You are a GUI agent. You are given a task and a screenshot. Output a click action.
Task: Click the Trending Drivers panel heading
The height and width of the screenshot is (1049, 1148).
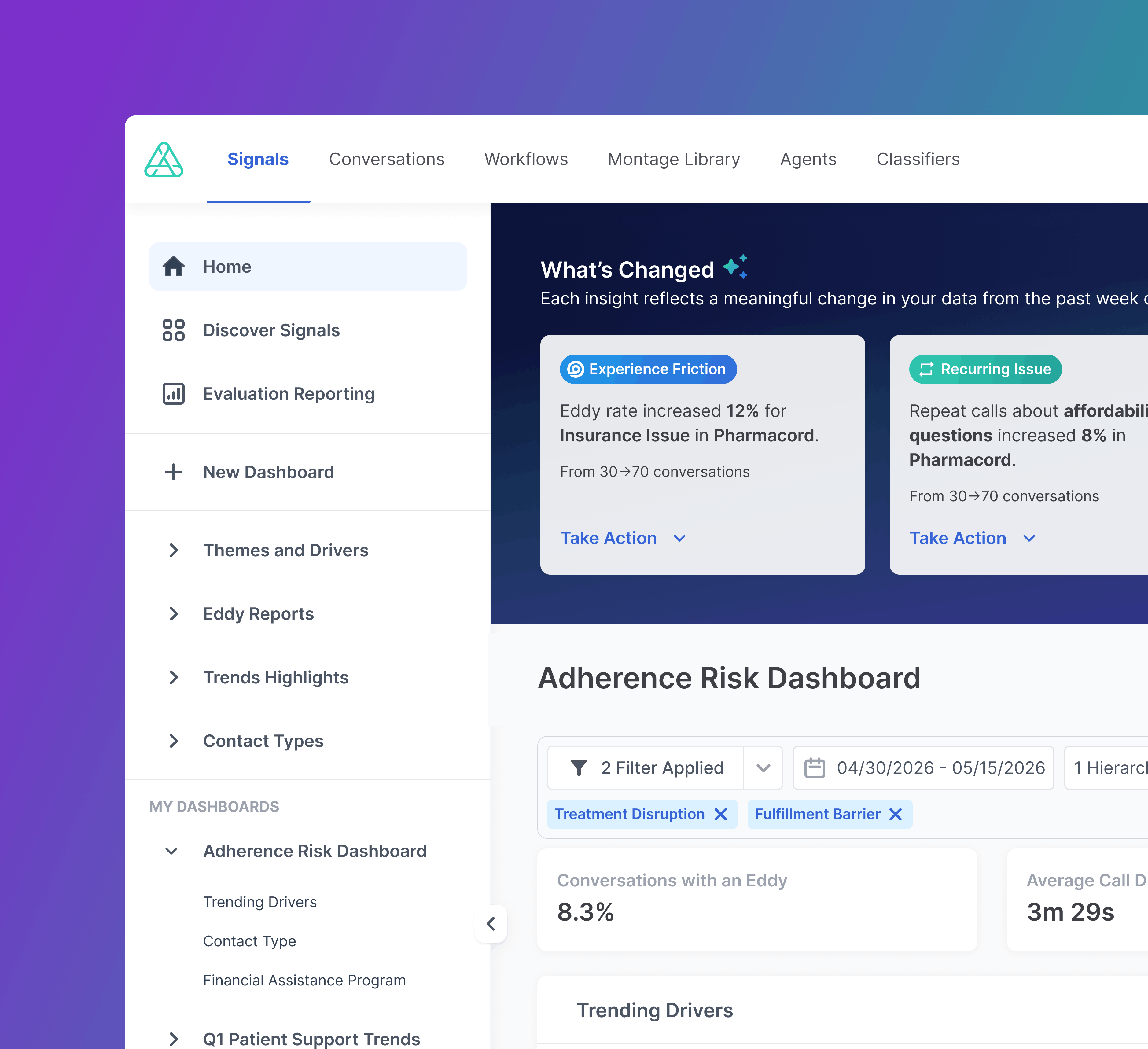(655, 1010)
